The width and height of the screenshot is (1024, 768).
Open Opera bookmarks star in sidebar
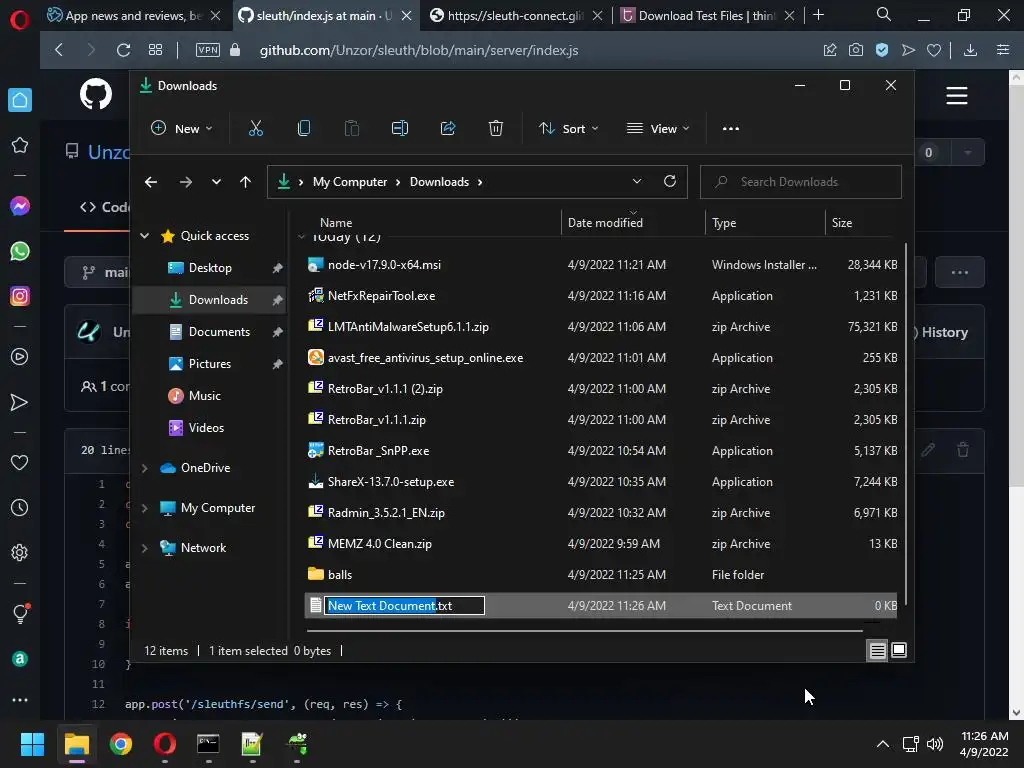20,145
